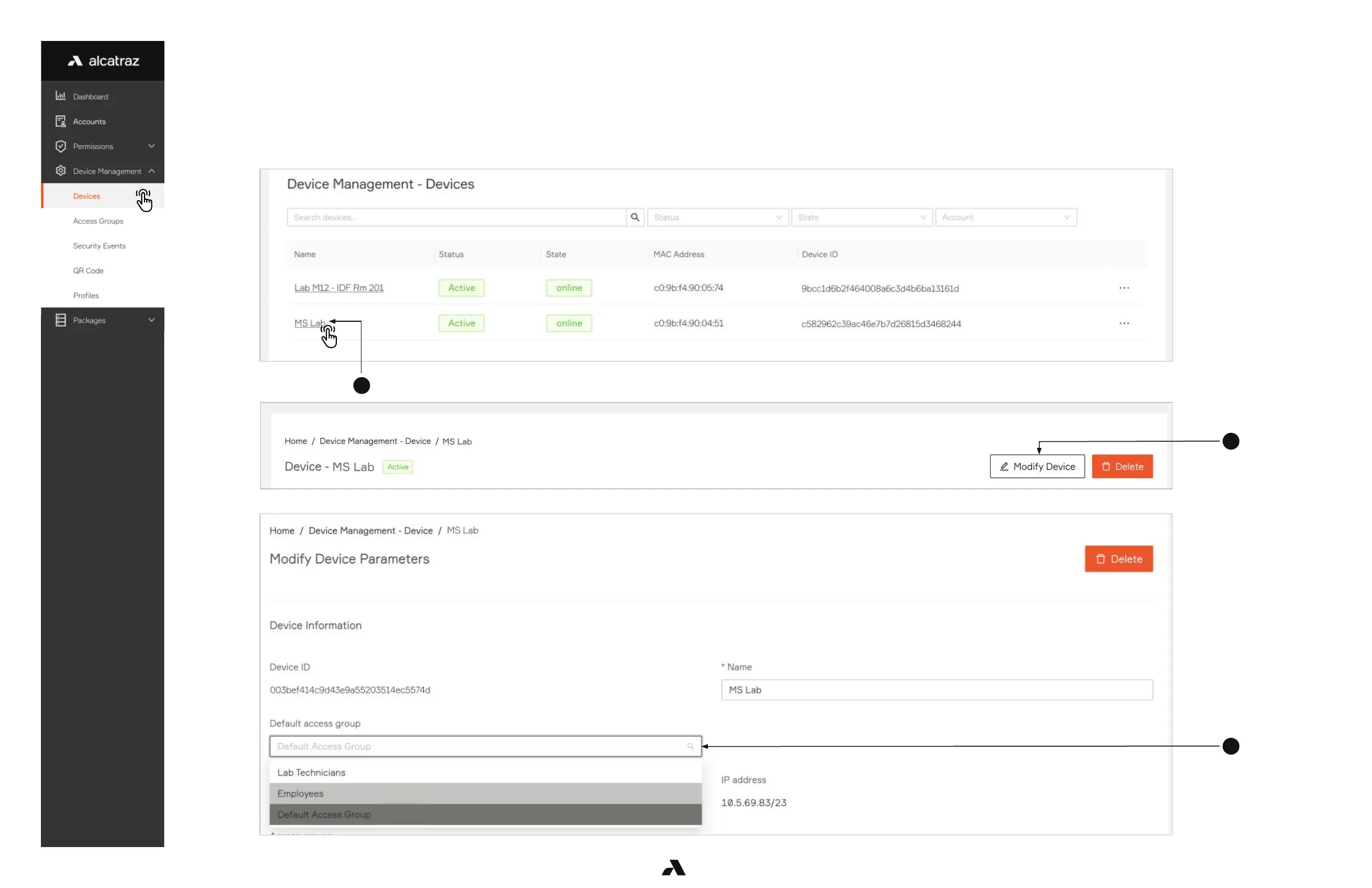Go to Security Events menu item
1372x888 pixels.
99,246
